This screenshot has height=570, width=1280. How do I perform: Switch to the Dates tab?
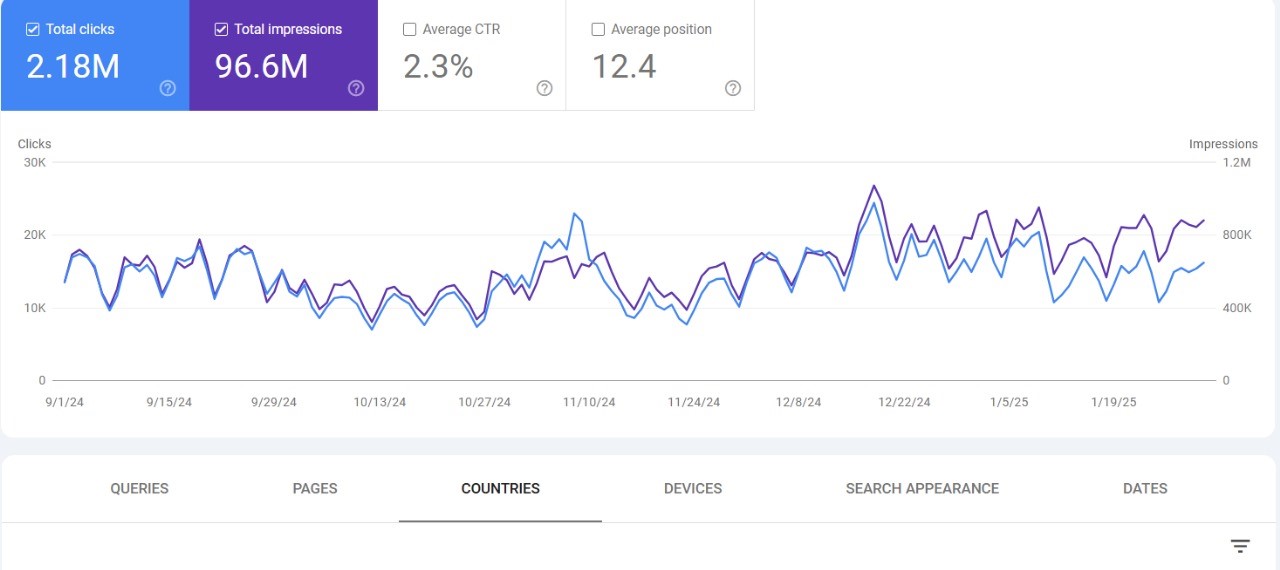tap(1145, 489)
